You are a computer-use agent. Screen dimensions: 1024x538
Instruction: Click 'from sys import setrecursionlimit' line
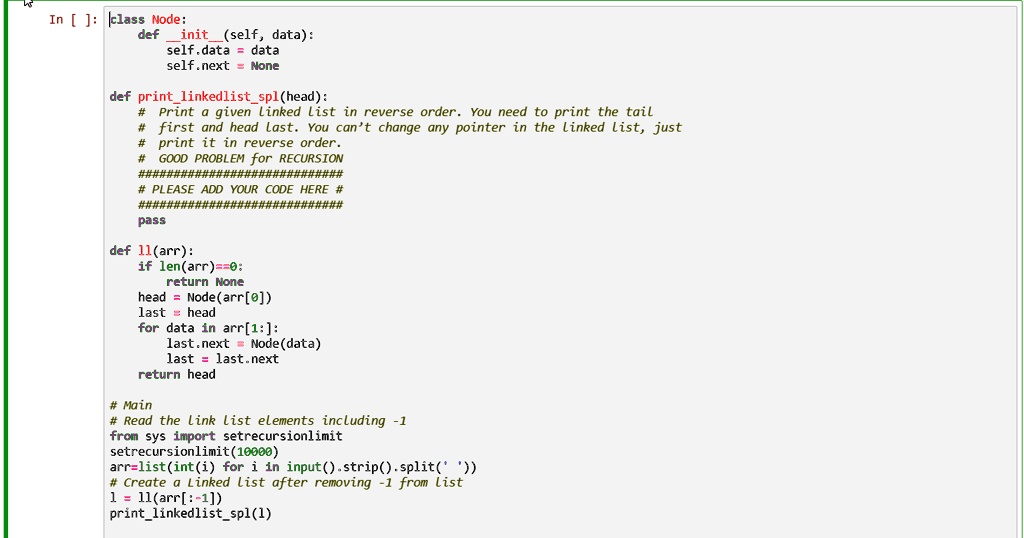coord(226,436)
